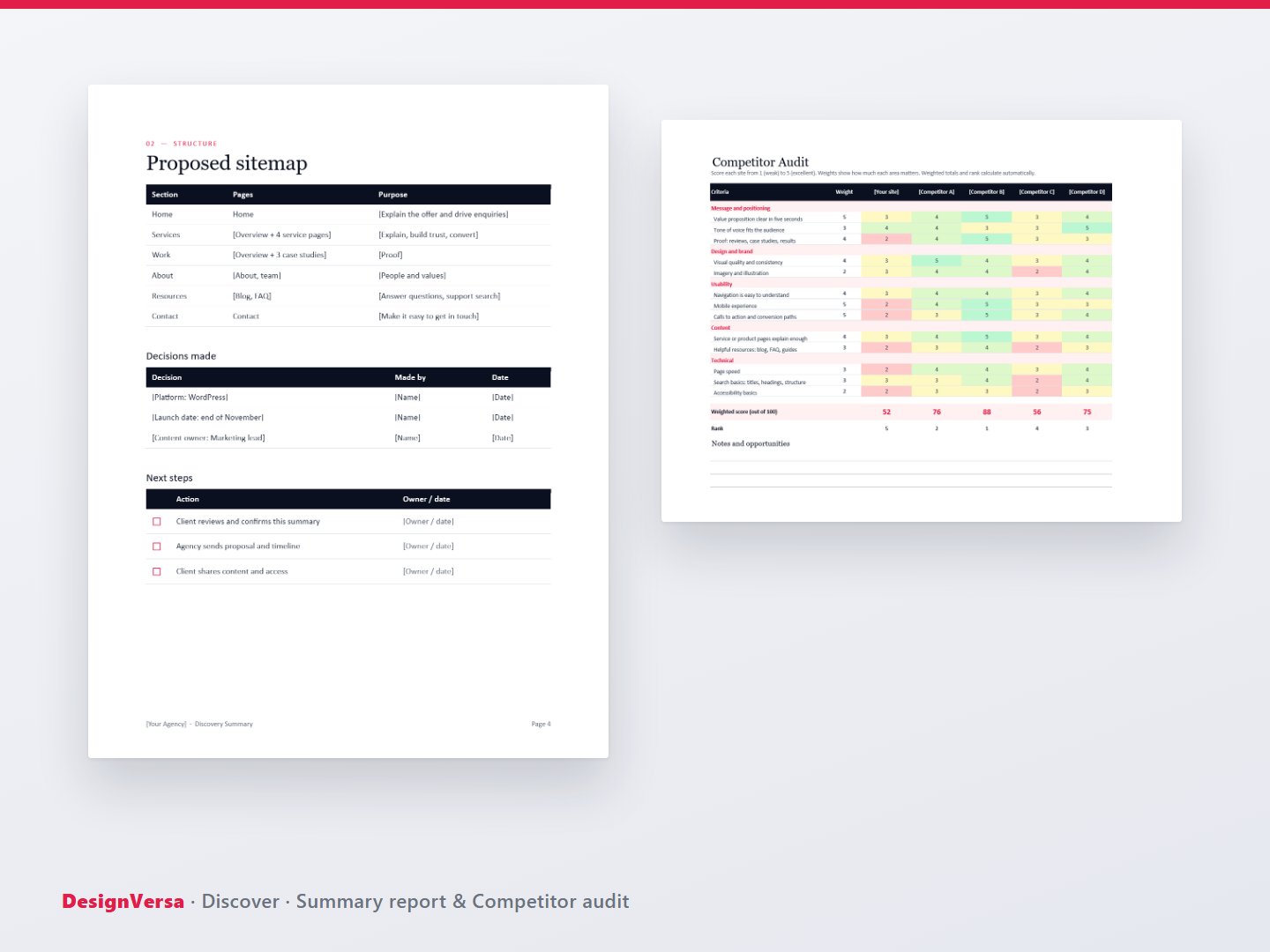Image resolution: width=1270 pixels, height=952 pixels.
Task: Click 'Notes and opportunities' heading
Action: (x=751, y=443)
